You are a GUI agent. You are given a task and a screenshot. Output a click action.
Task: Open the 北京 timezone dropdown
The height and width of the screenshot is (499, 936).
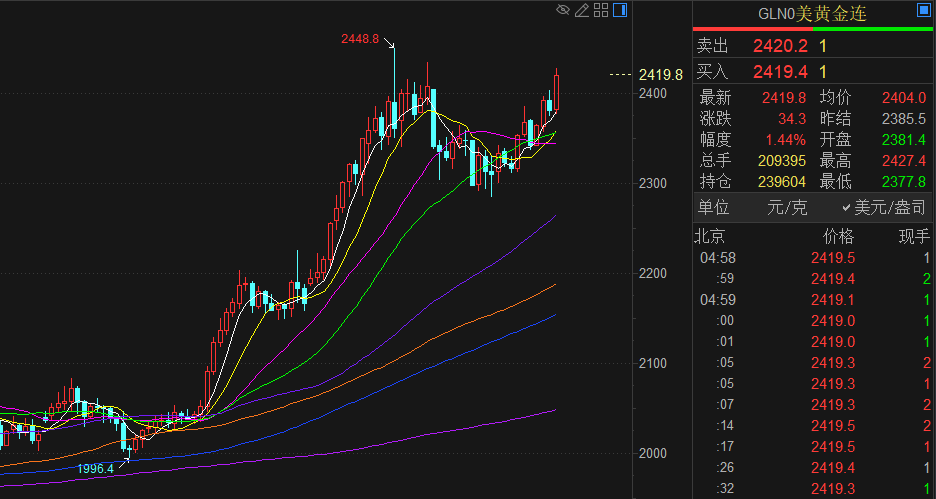[x=709, y=237]
